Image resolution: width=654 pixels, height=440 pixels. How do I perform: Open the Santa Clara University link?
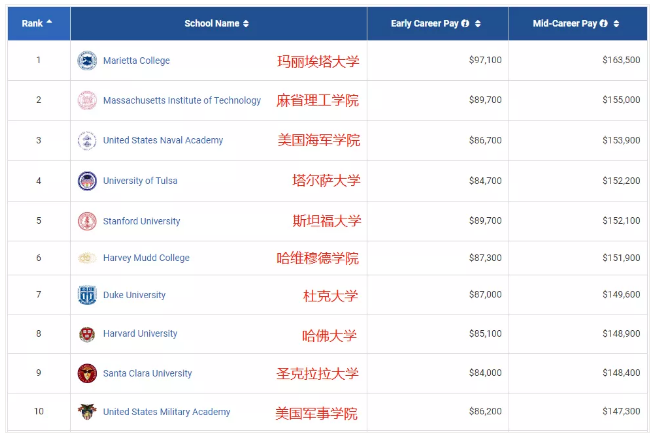tap(147, 373)
